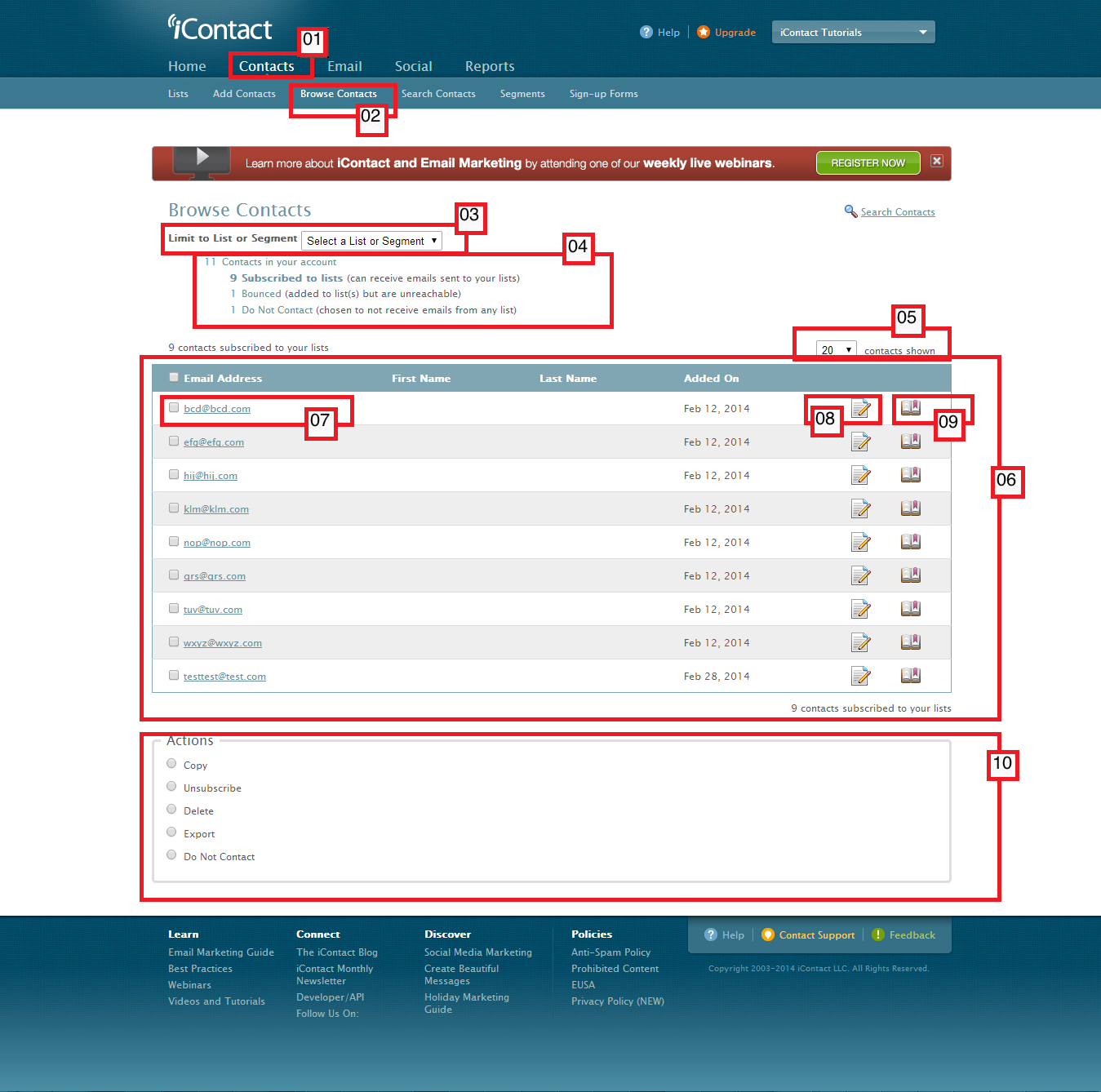Open the address book icon for tuv@tuv.com
This screenshot has width=1101, height=1092.
(910, 608)
